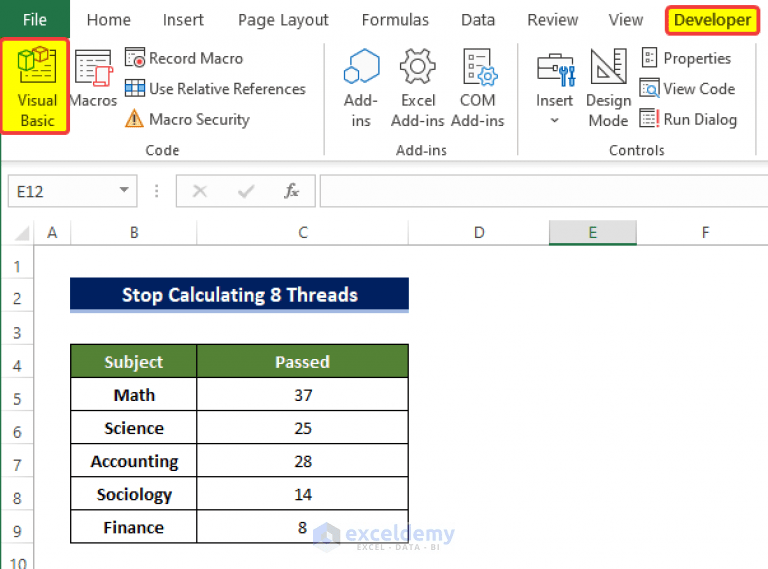Expand the Name Box dropdown arrow
This screenshot has width=768, height=569.
(x=124, y=190)
